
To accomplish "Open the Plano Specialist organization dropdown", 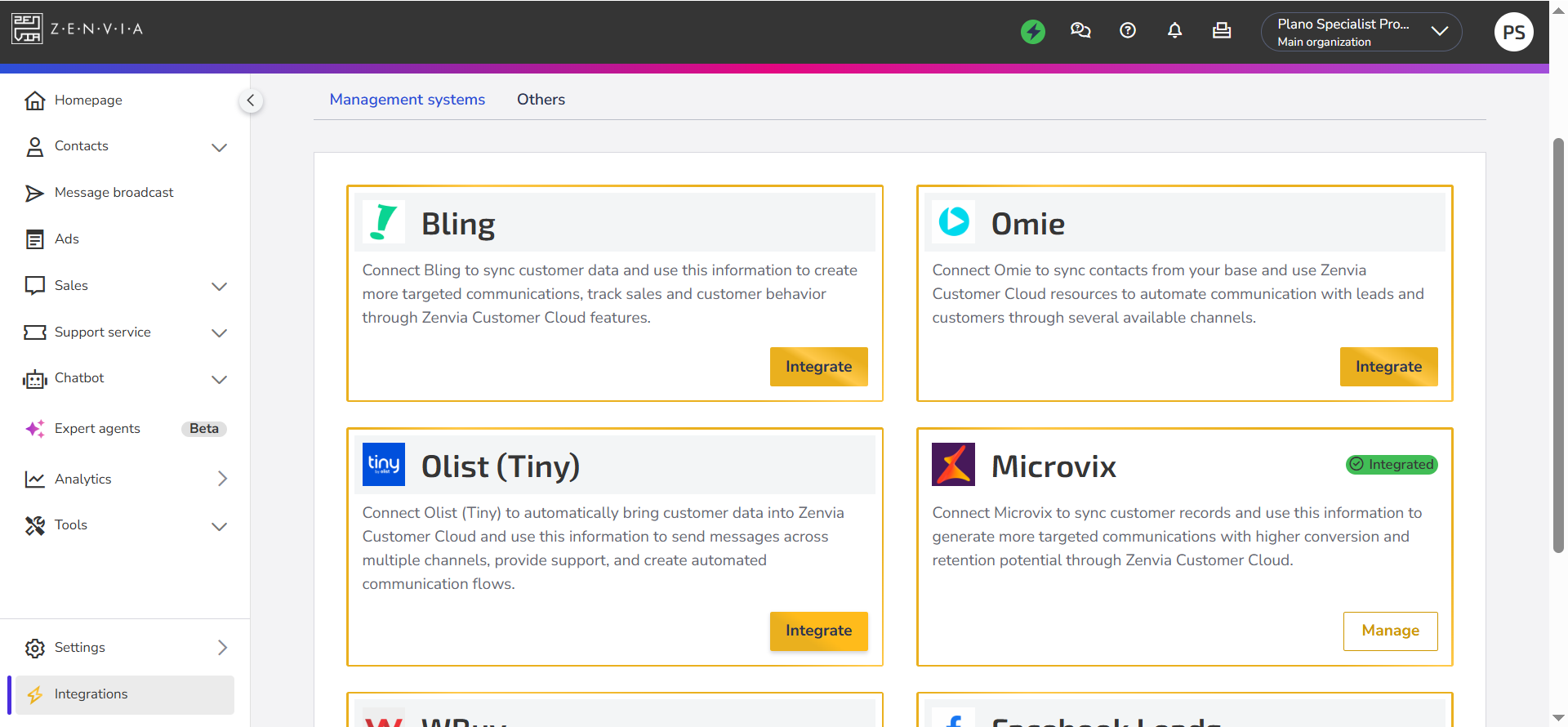I will coord(1361,32).
